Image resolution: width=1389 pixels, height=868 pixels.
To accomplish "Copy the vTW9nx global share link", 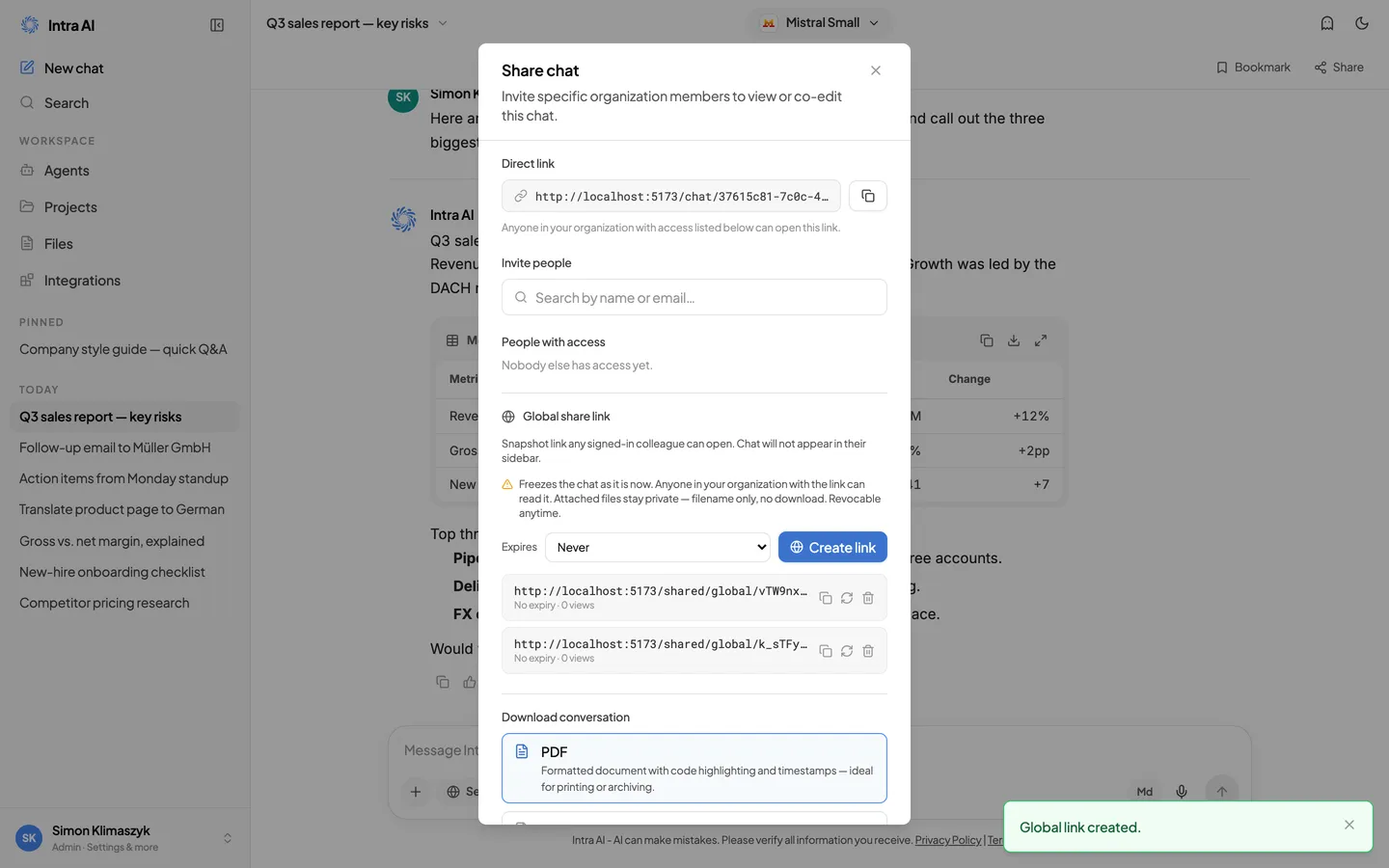I will [x=826, y=598].
